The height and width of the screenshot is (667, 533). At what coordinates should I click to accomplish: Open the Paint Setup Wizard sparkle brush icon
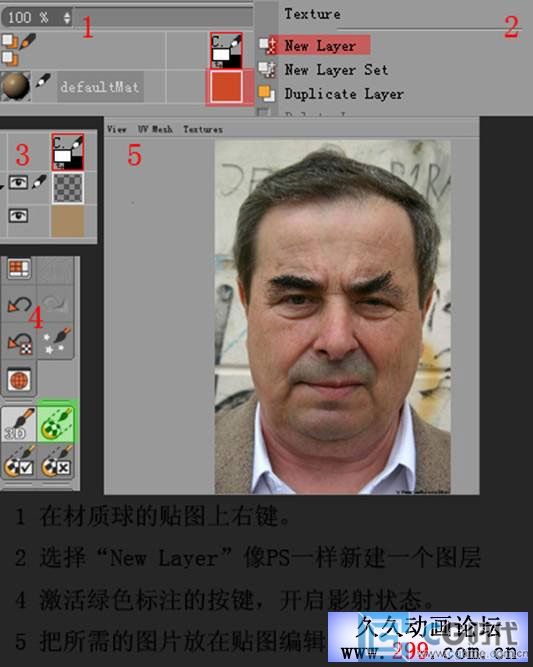point(57,340)
